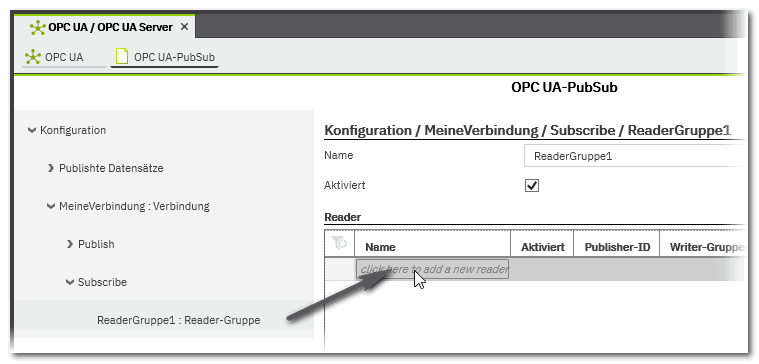This screenshot has height=364, width=759.
Task: Select ReaderGruppe1 : Reader-Gruppe tree item
Action: pyautogui.click(x=179, y=320)
